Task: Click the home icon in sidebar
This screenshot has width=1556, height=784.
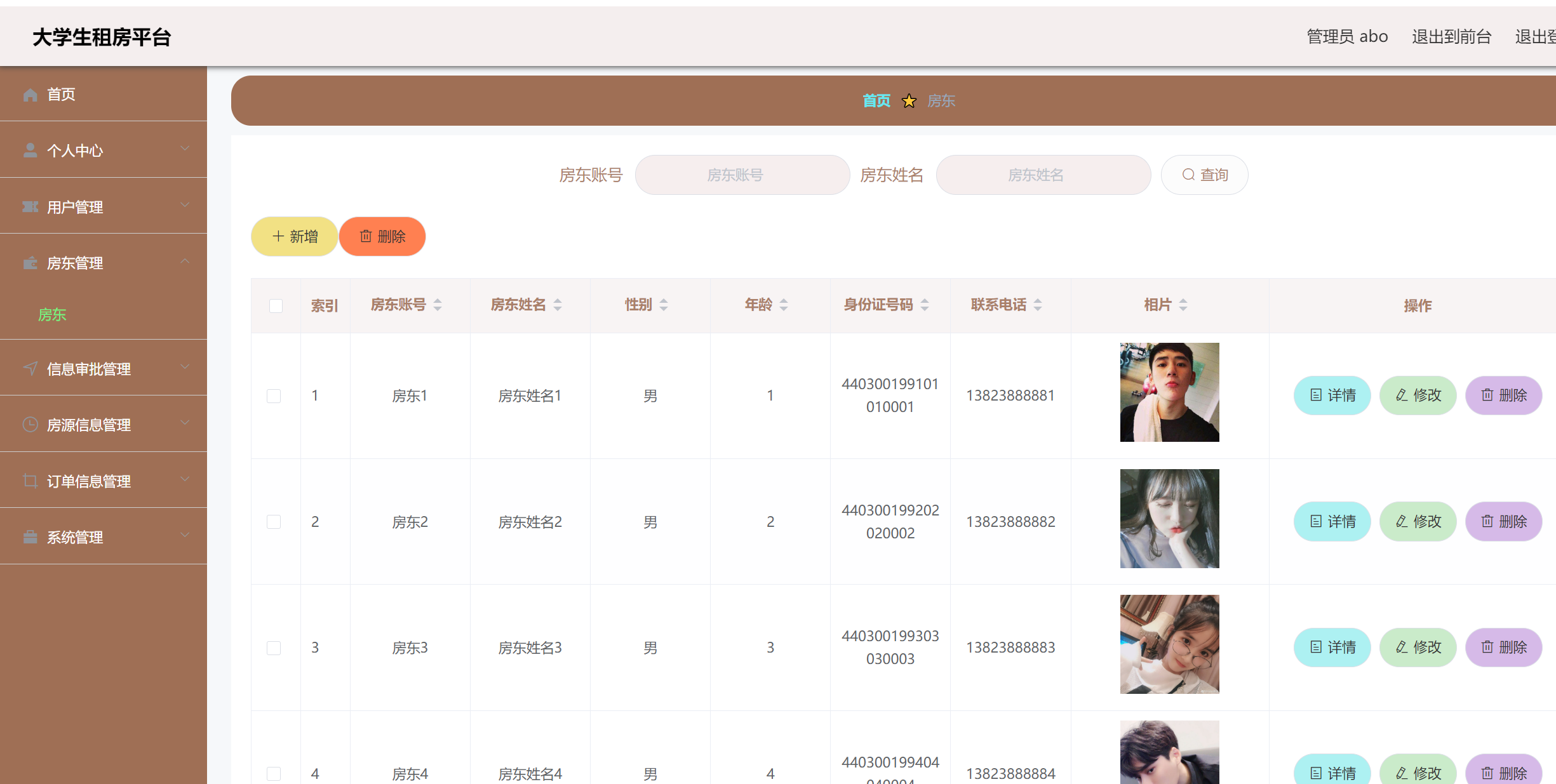Action: (x=30, y=95)
